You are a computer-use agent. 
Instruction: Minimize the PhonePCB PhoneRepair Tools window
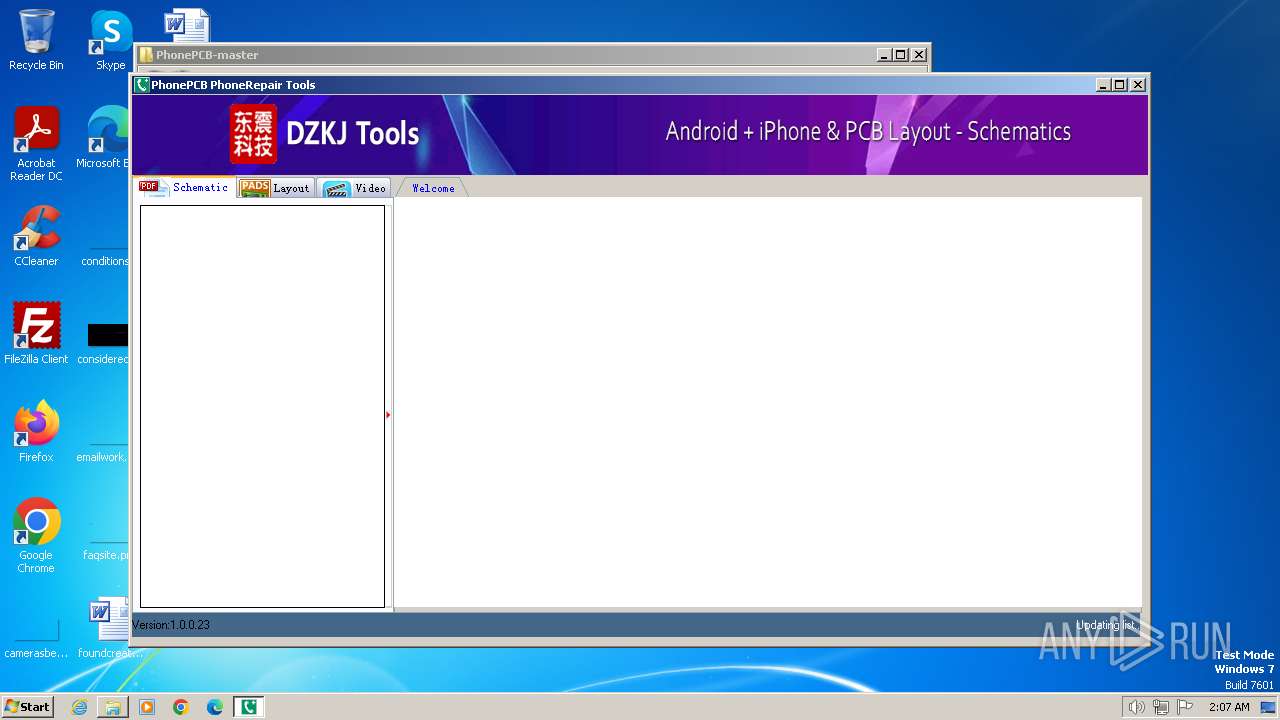tap(1103, 85)
